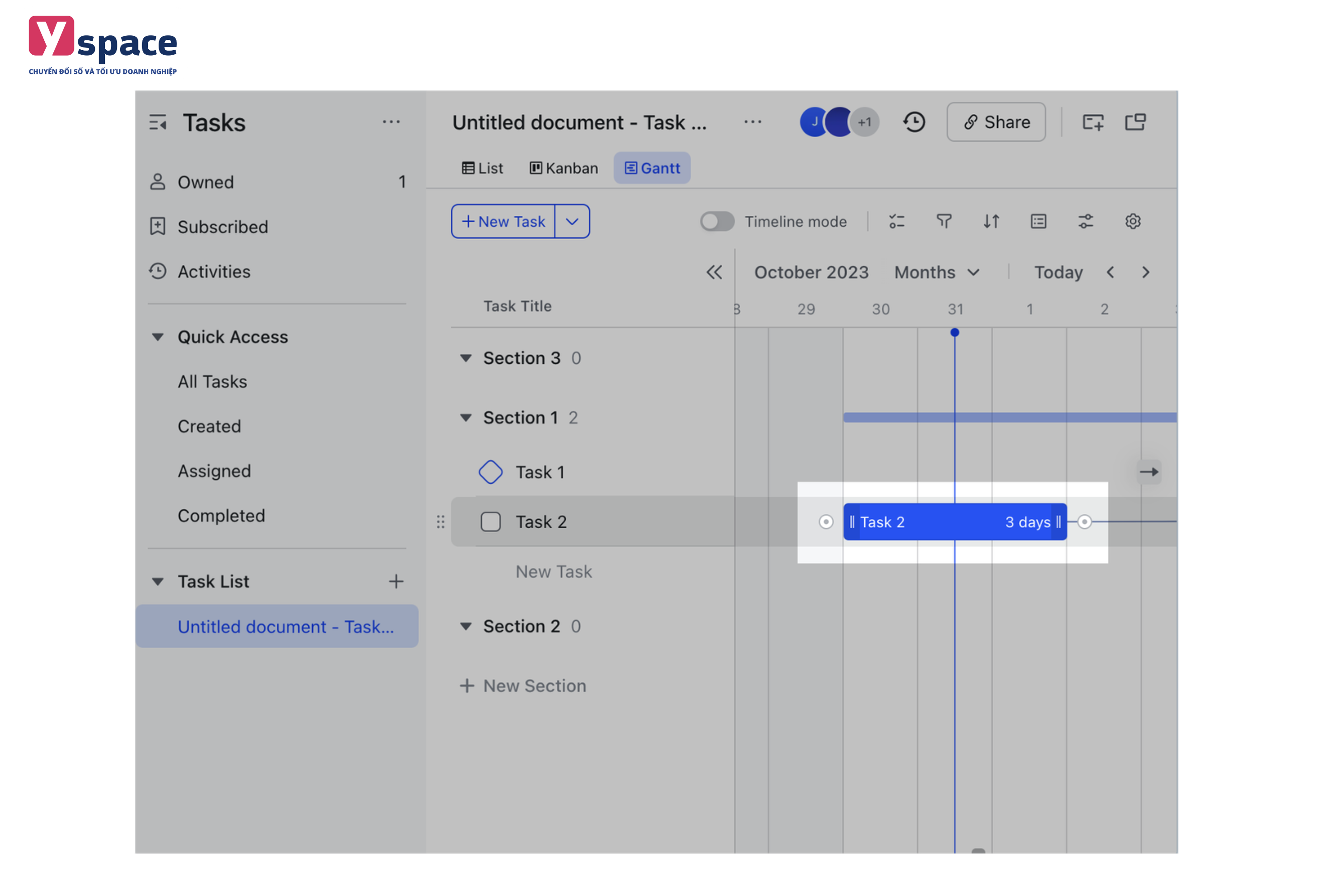
Task: Open version history clock icon
Action: (914, 122)
